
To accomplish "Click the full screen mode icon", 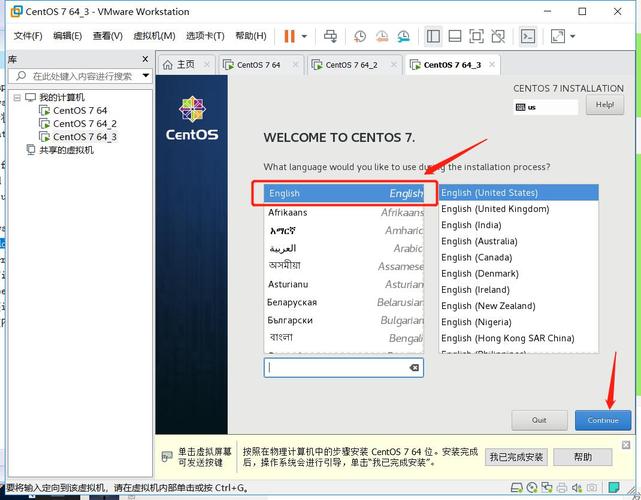I will [x=476, y=36].
